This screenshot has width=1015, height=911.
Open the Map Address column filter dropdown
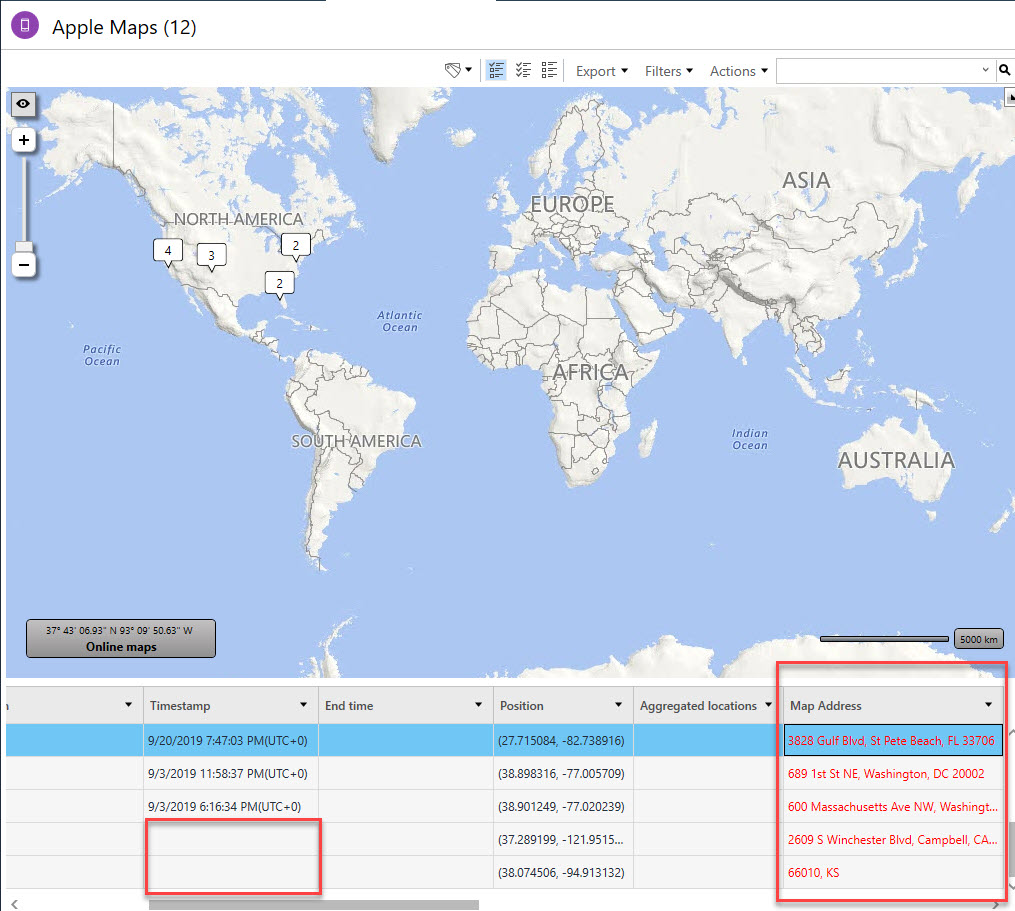click(988, 704)
